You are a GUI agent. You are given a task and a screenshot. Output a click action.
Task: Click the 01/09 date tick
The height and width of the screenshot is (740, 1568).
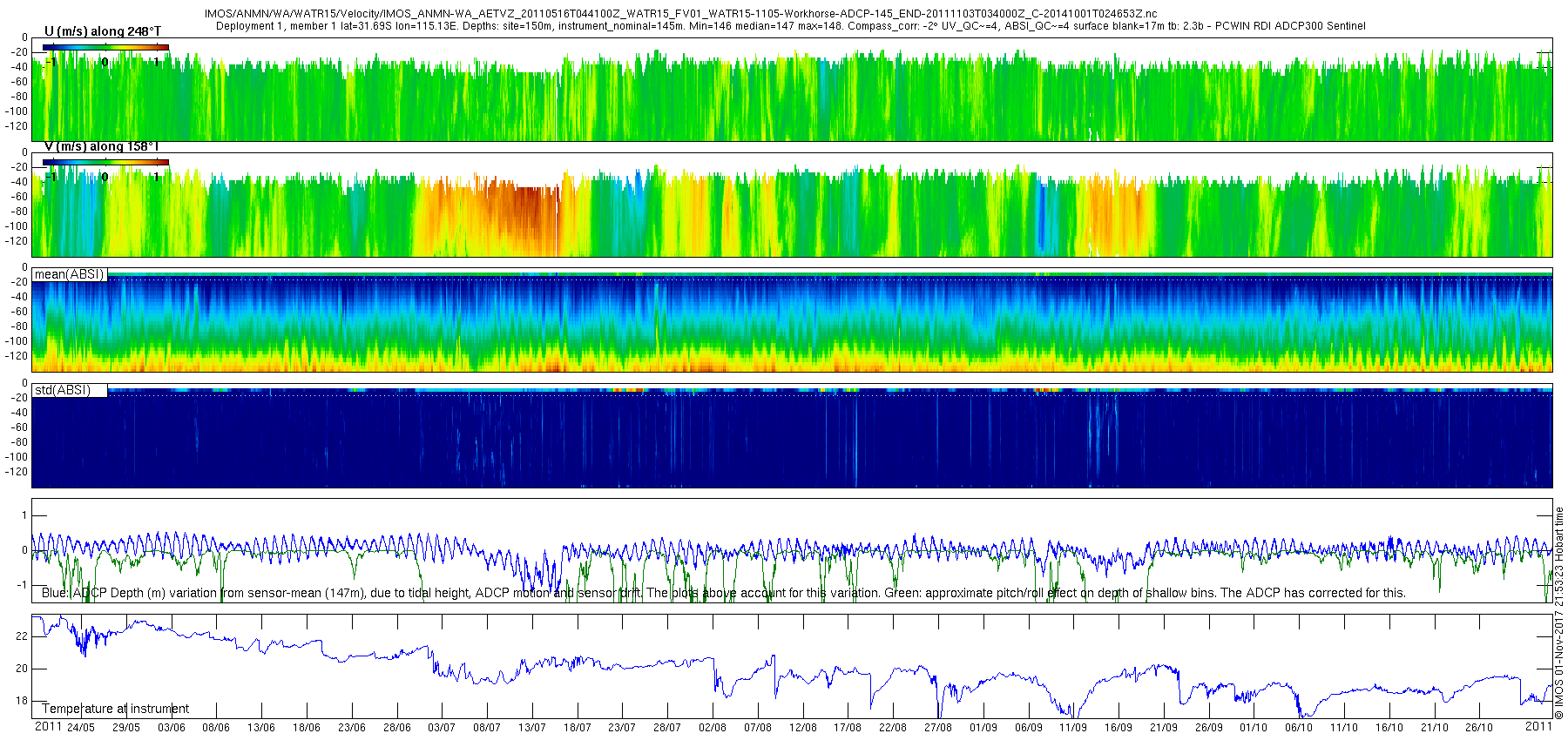coord(983,728)
